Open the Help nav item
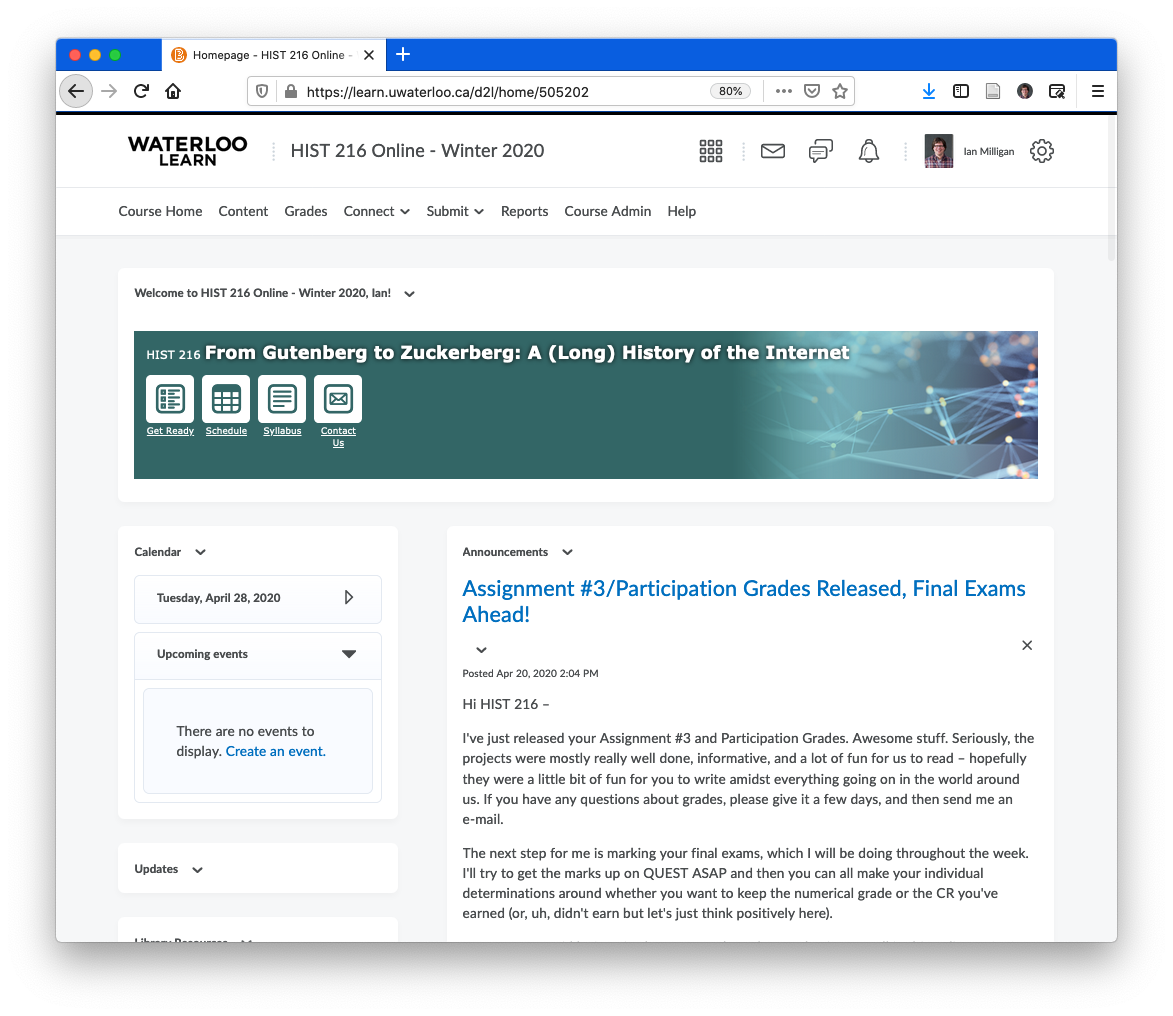Viewport: 1173px width, 1016px height. [682, 212]
